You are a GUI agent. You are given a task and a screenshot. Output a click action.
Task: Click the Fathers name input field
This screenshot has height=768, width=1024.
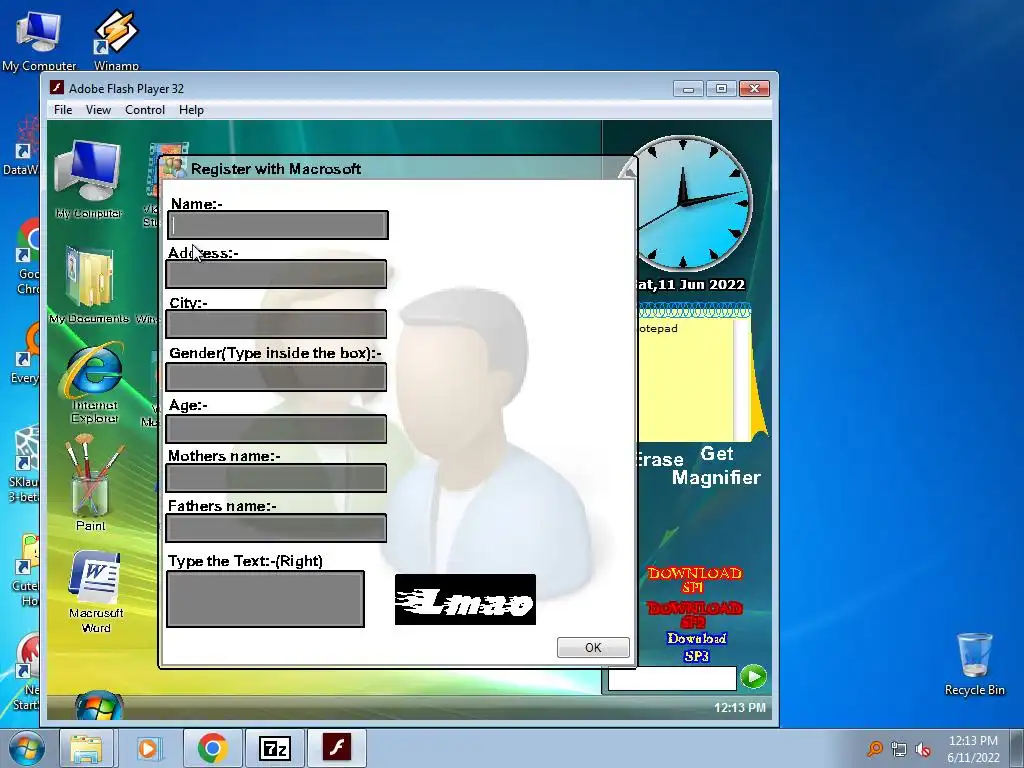pyautogui.click(x=276, y=528)
